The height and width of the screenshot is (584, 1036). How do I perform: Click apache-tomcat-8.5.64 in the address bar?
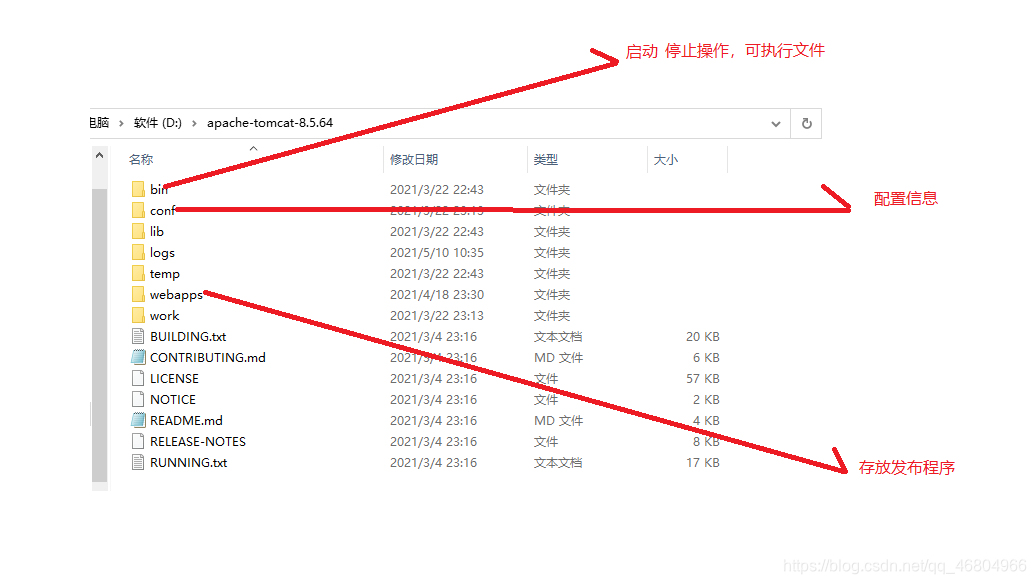pos(270,123)
